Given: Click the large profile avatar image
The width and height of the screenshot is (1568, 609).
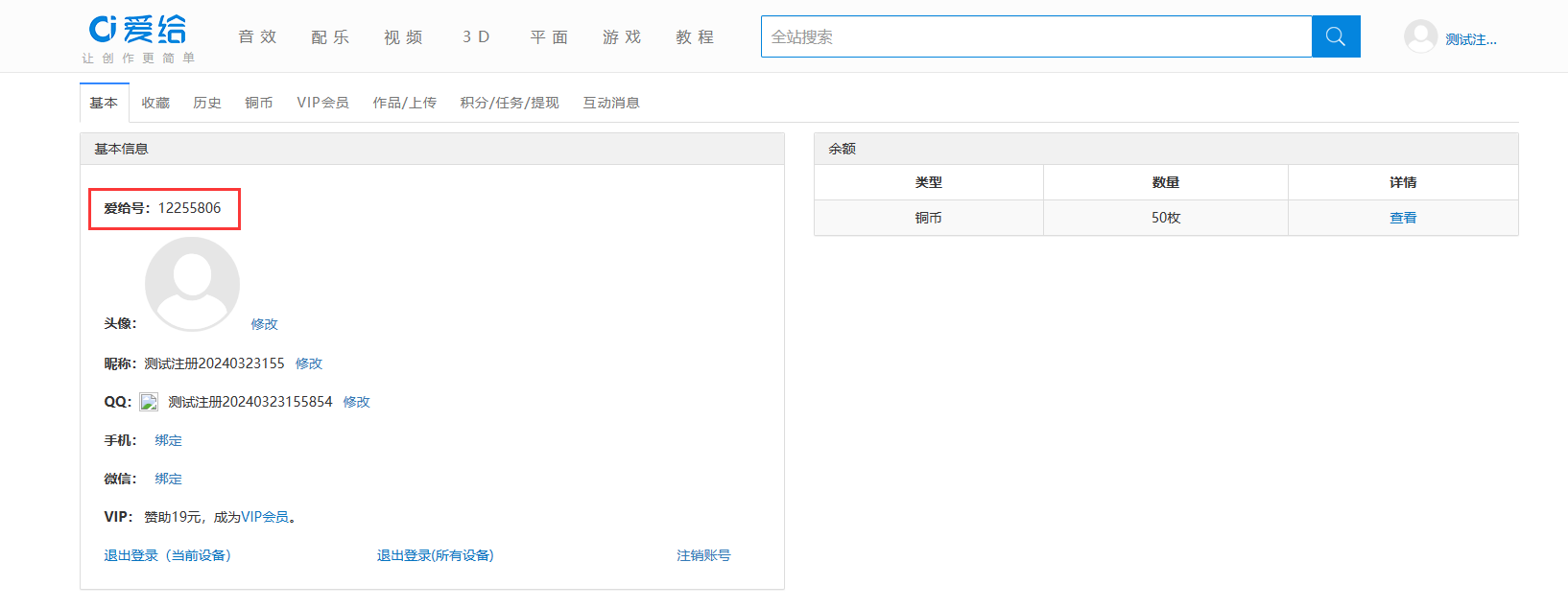Looking at the screenshot, I should point(192,284).
